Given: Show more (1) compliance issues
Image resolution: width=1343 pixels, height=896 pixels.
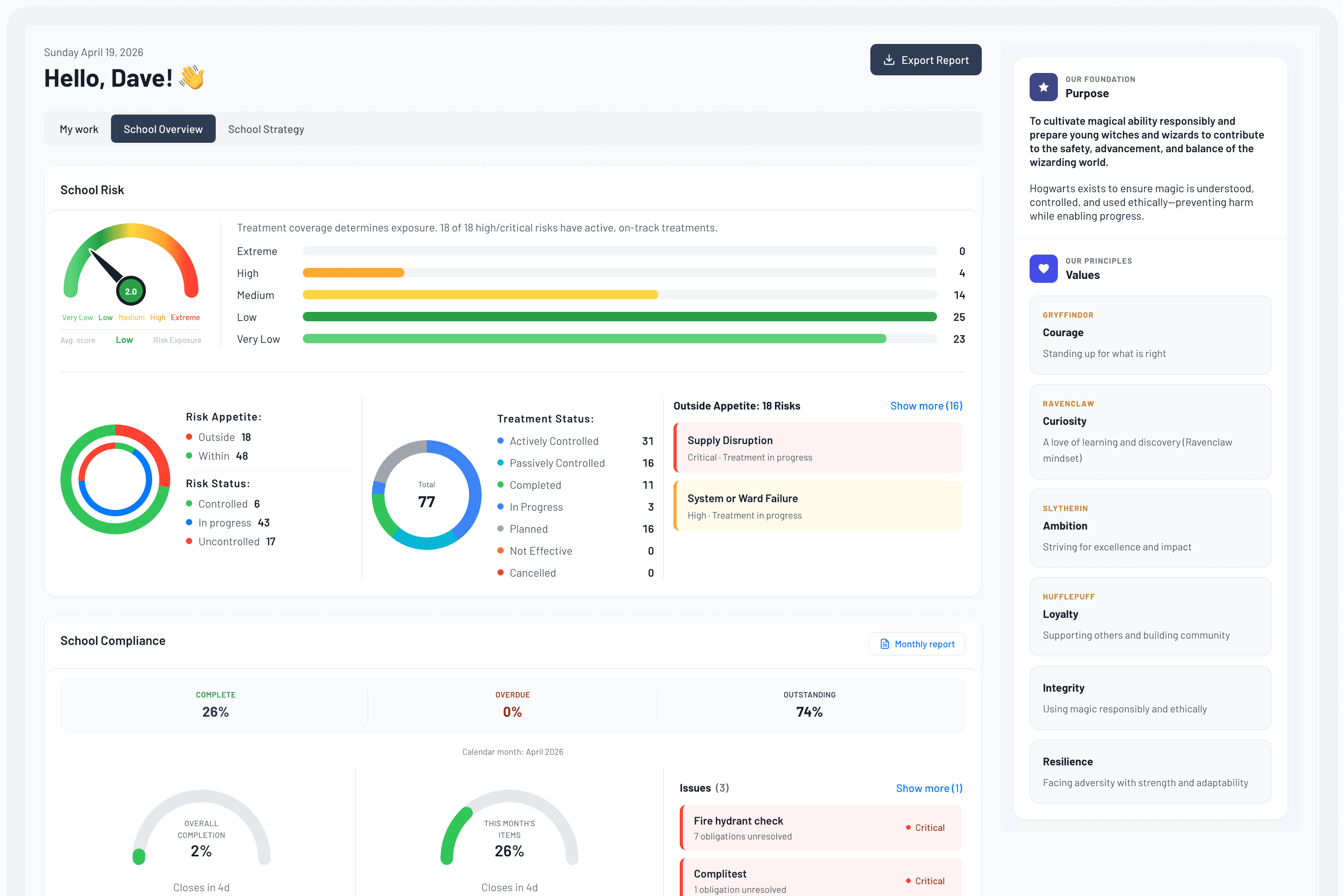Looking at the screenshot, I should (929, 788).
